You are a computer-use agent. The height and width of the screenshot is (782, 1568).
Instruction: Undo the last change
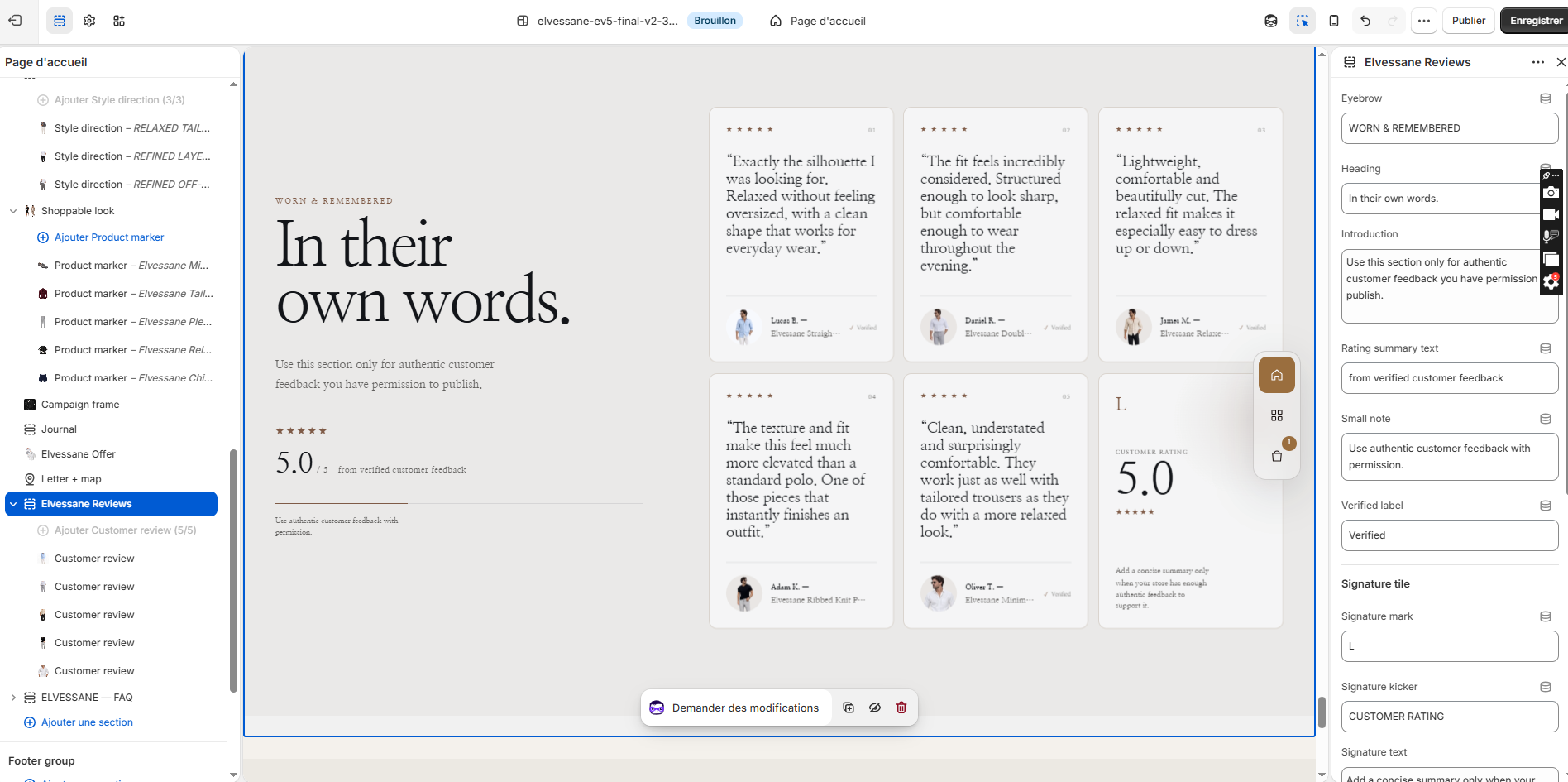1365,21
